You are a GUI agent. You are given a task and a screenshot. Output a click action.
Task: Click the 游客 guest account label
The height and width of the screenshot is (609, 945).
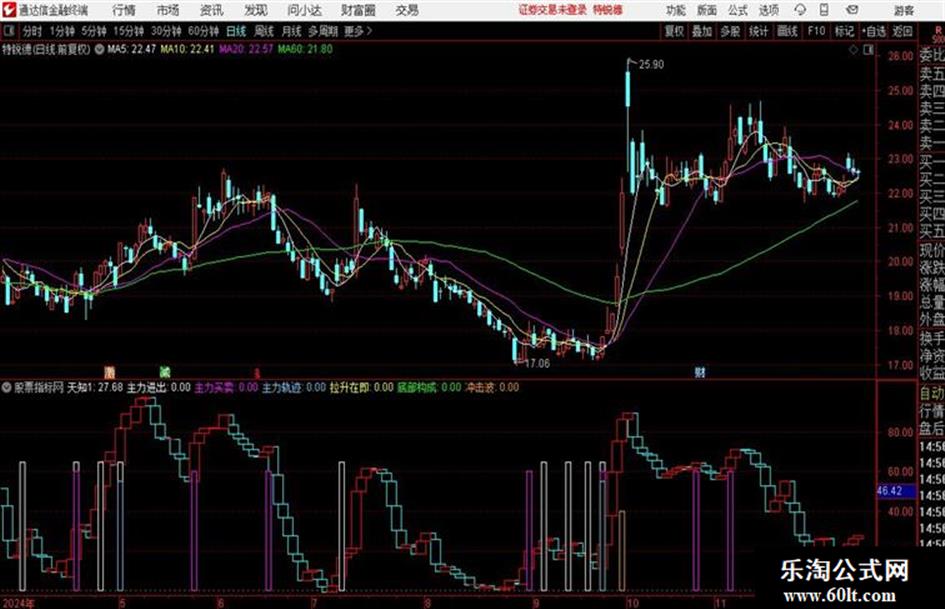pos(903,10)
